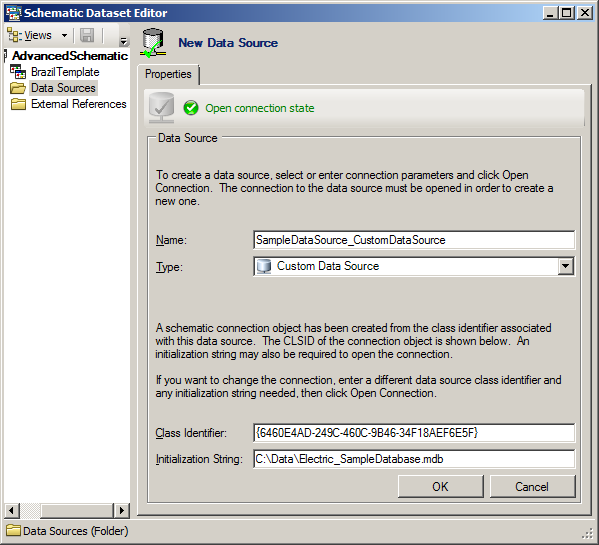The height and width of the screenshot is (545, 599).
Task: Click the External References folder icon
Action: 18,104
